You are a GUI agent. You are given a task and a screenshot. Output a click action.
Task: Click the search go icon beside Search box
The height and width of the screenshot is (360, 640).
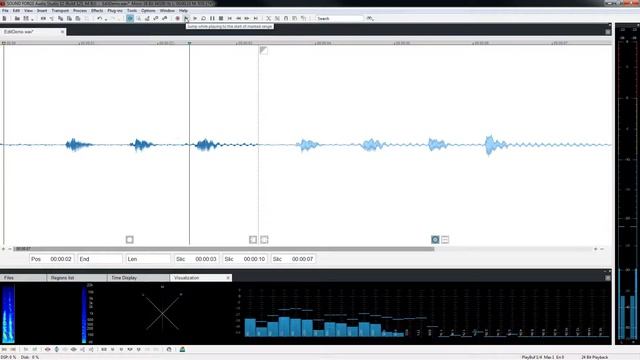coord(370,18)
